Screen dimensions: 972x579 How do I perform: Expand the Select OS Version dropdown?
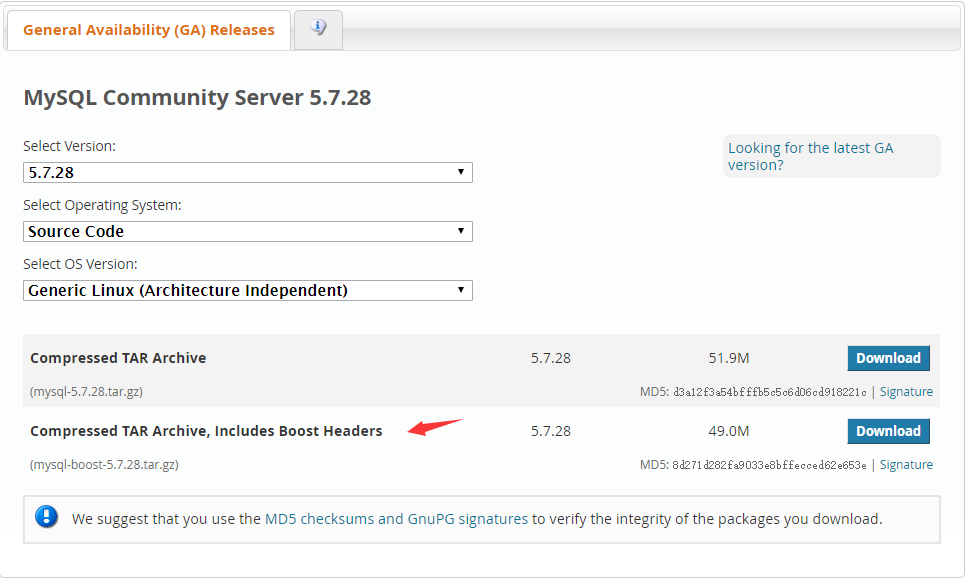click(247, 290)
